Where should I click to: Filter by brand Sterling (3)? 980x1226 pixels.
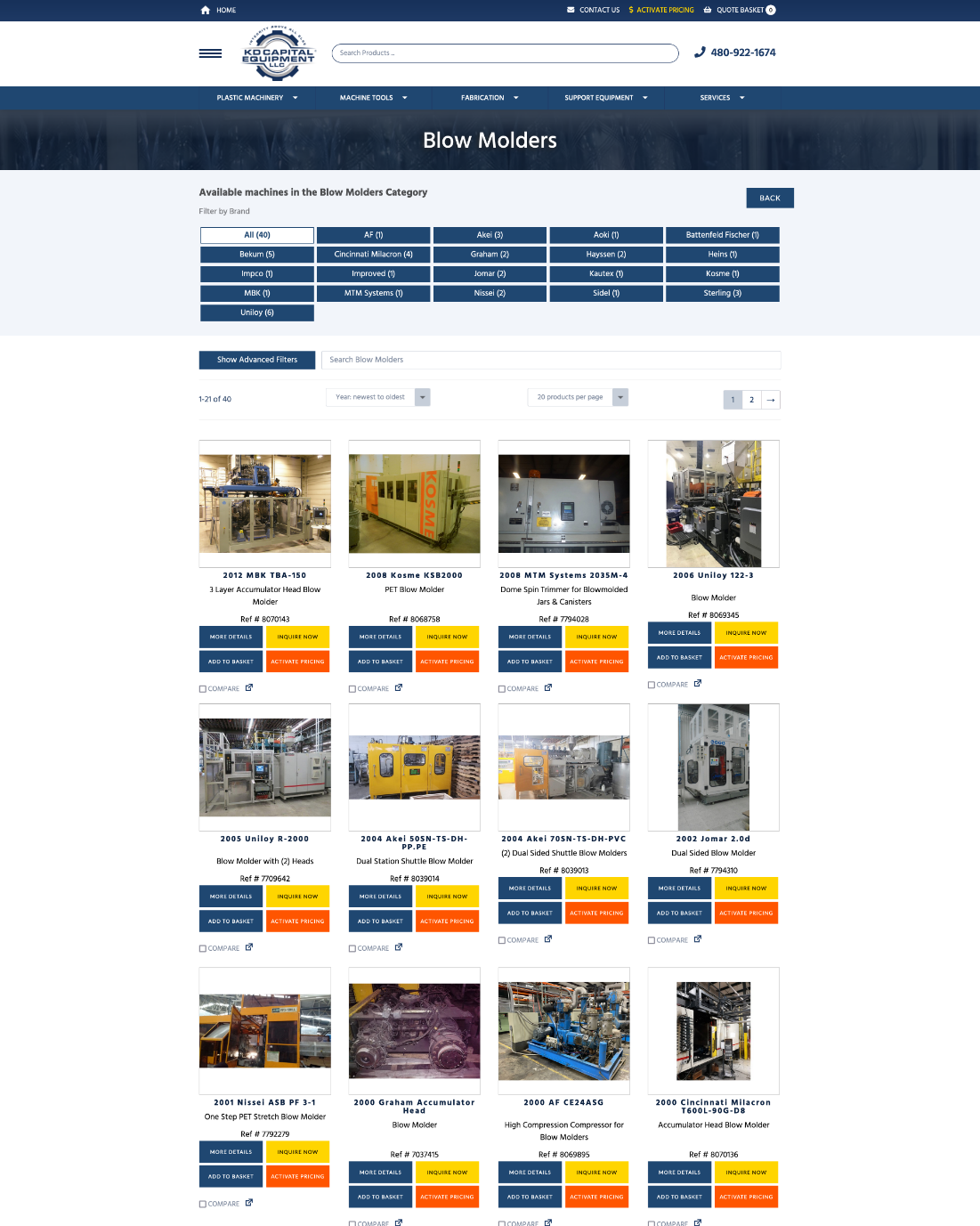coord(723,293)
